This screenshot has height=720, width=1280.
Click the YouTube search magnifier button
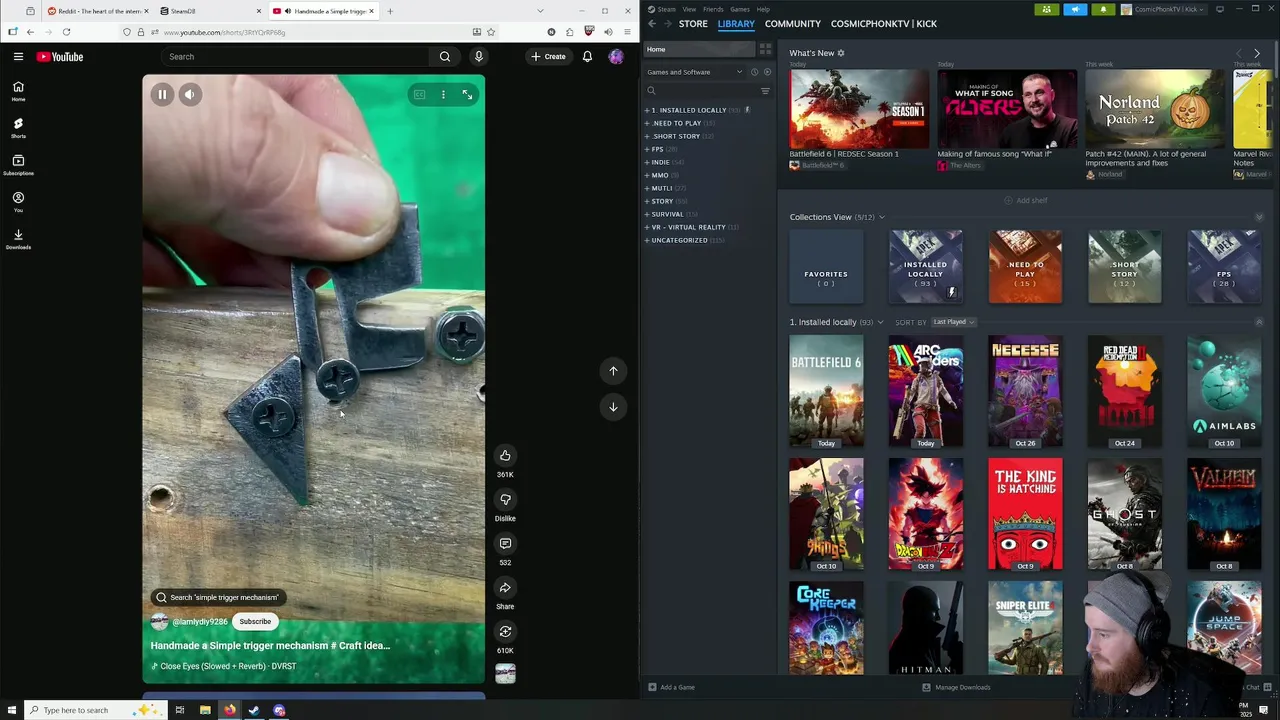pyautogui.click(x=445, y=57)
